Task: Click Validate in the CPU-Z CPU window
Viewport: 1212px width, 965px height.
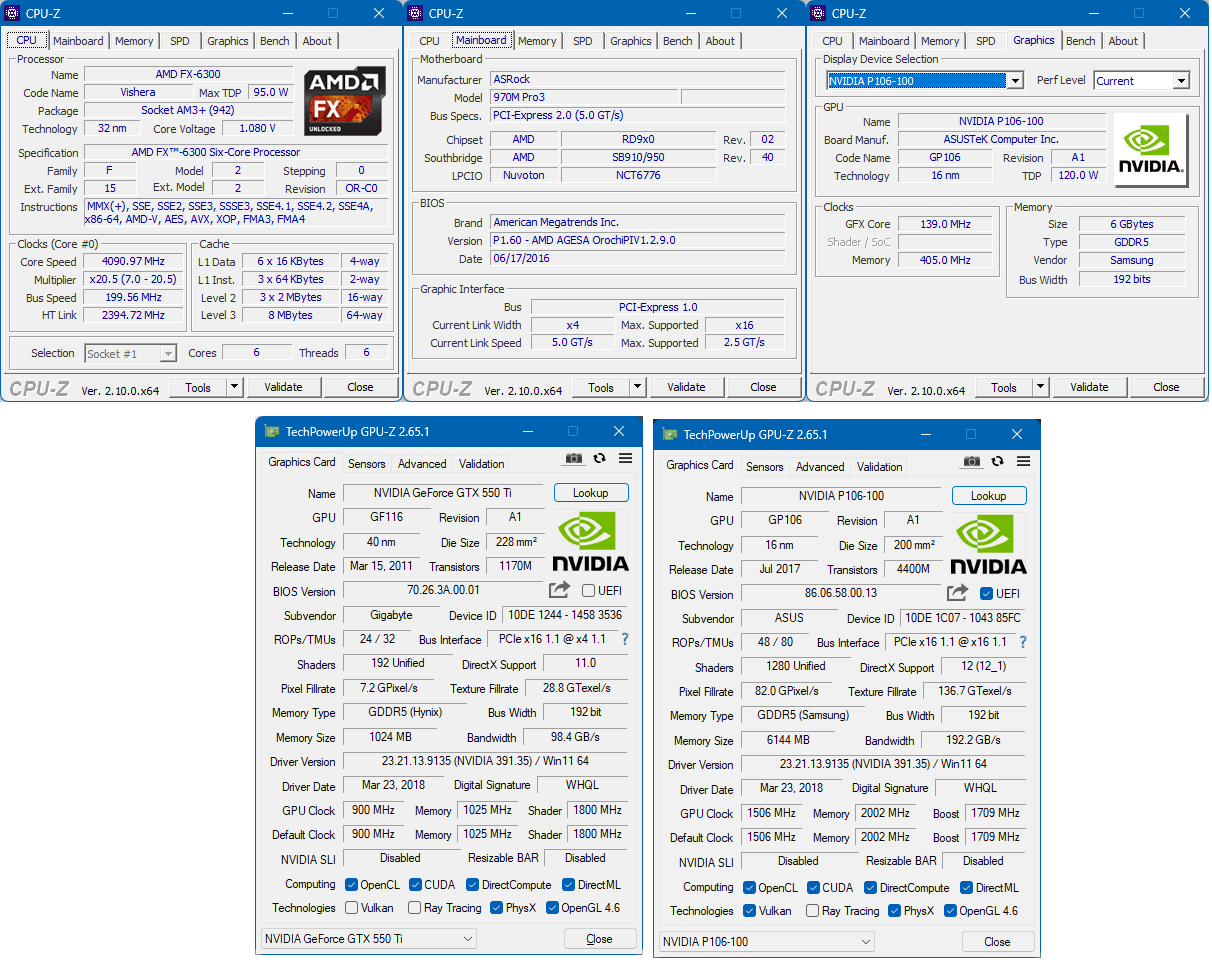Action: pyautogui.click(x=283, y=387)
